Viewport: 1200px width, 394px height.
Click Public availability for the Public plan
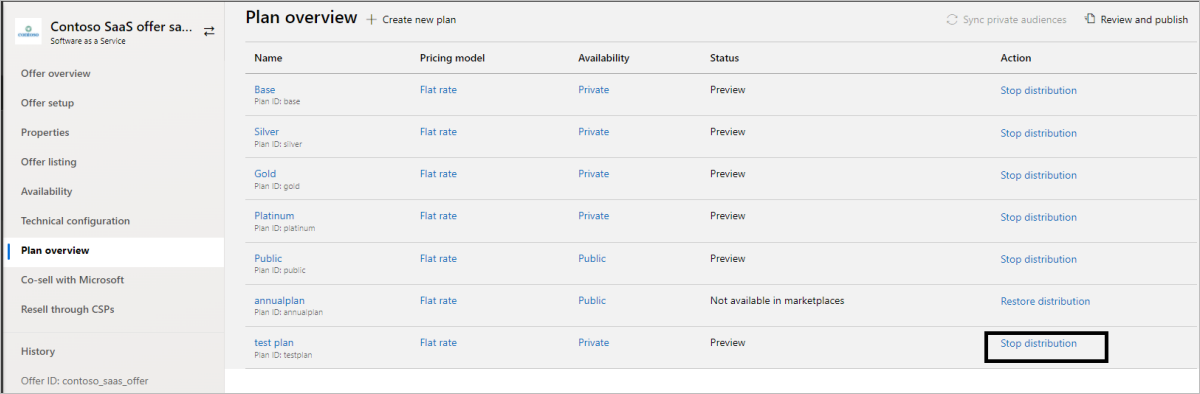[592, 258]
